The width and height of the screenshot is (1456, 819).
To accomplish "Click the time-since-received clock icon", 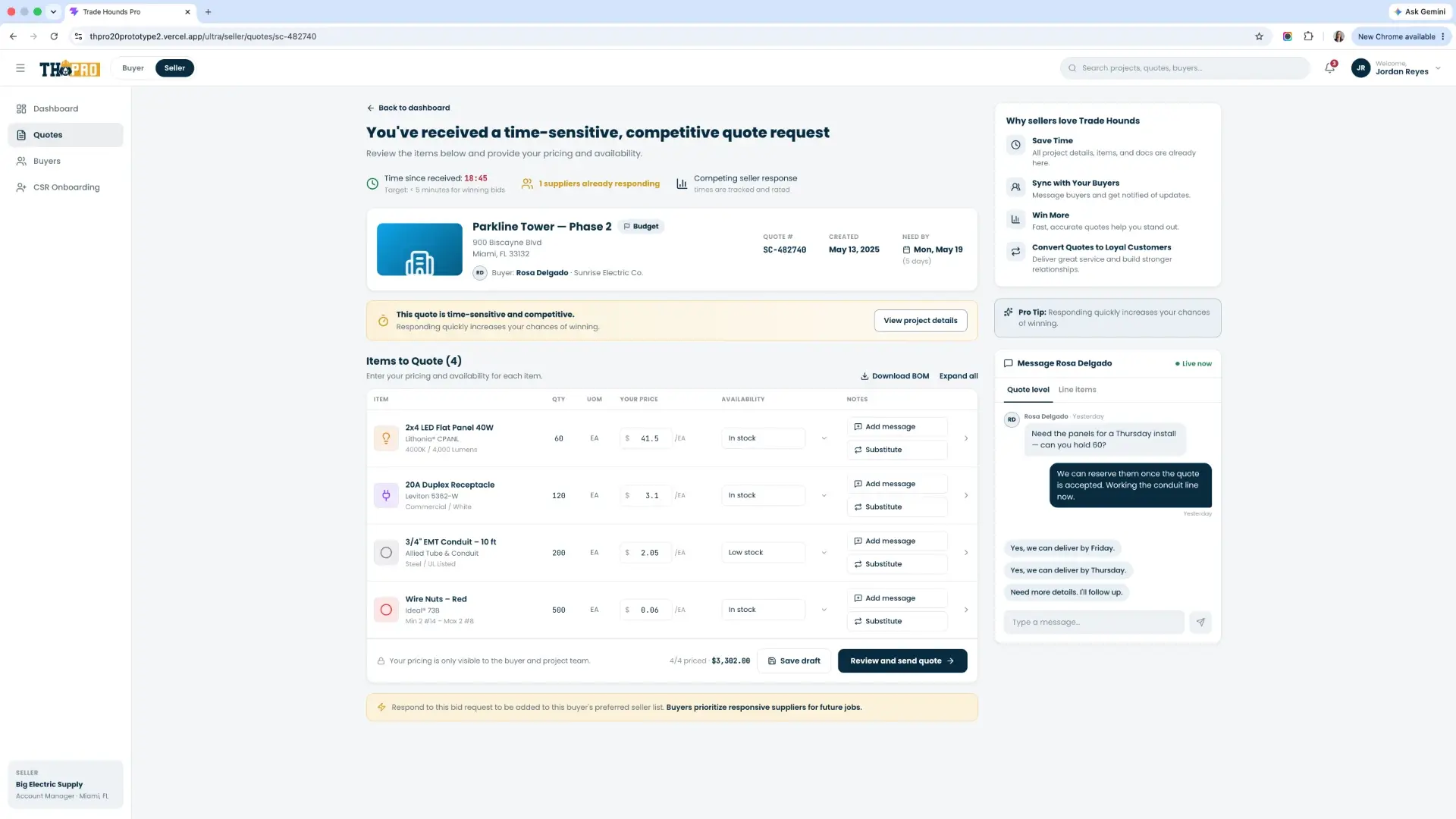I will click(372, 184).
